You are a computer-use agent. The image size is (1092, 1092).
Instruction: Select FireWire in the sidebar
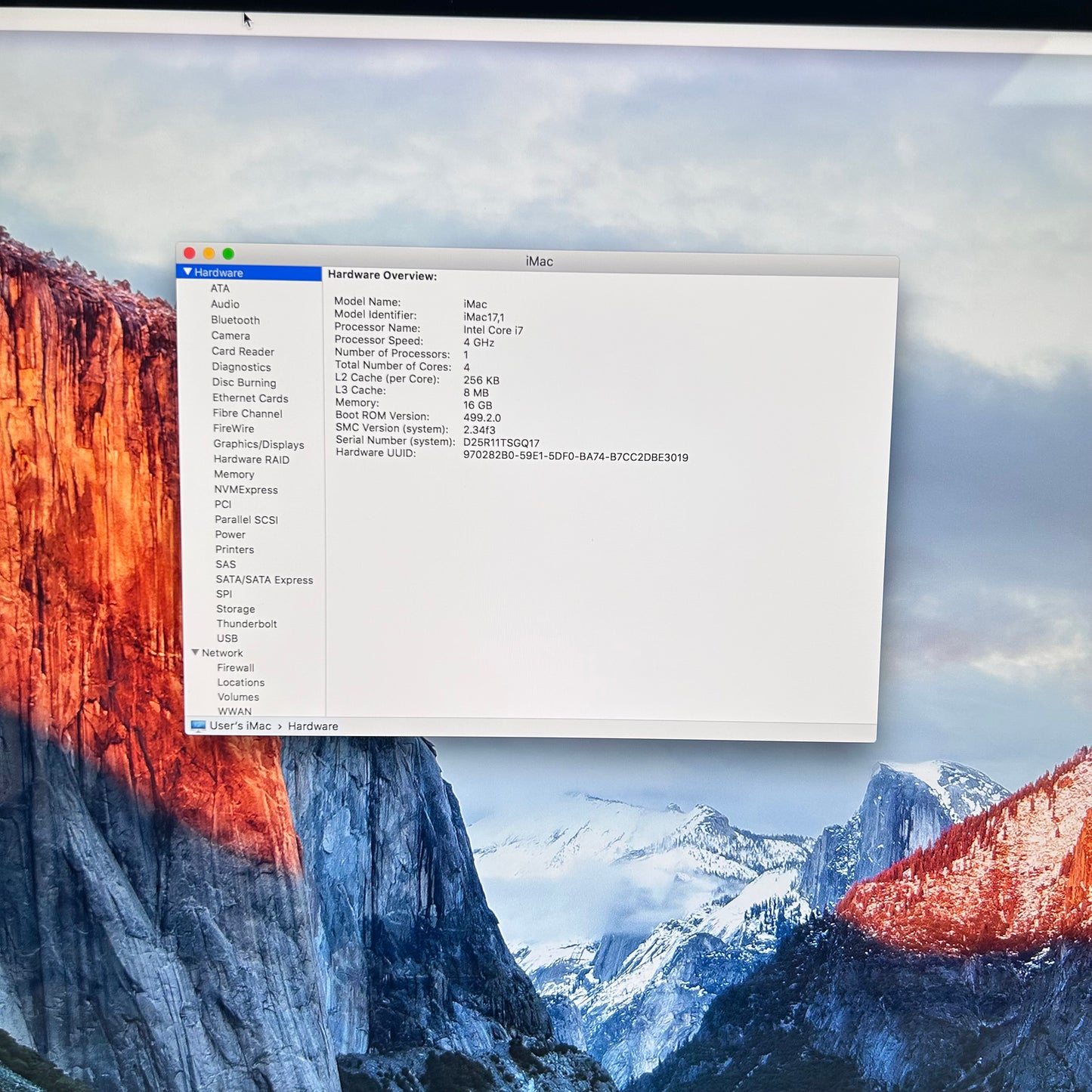pos(234,428)
